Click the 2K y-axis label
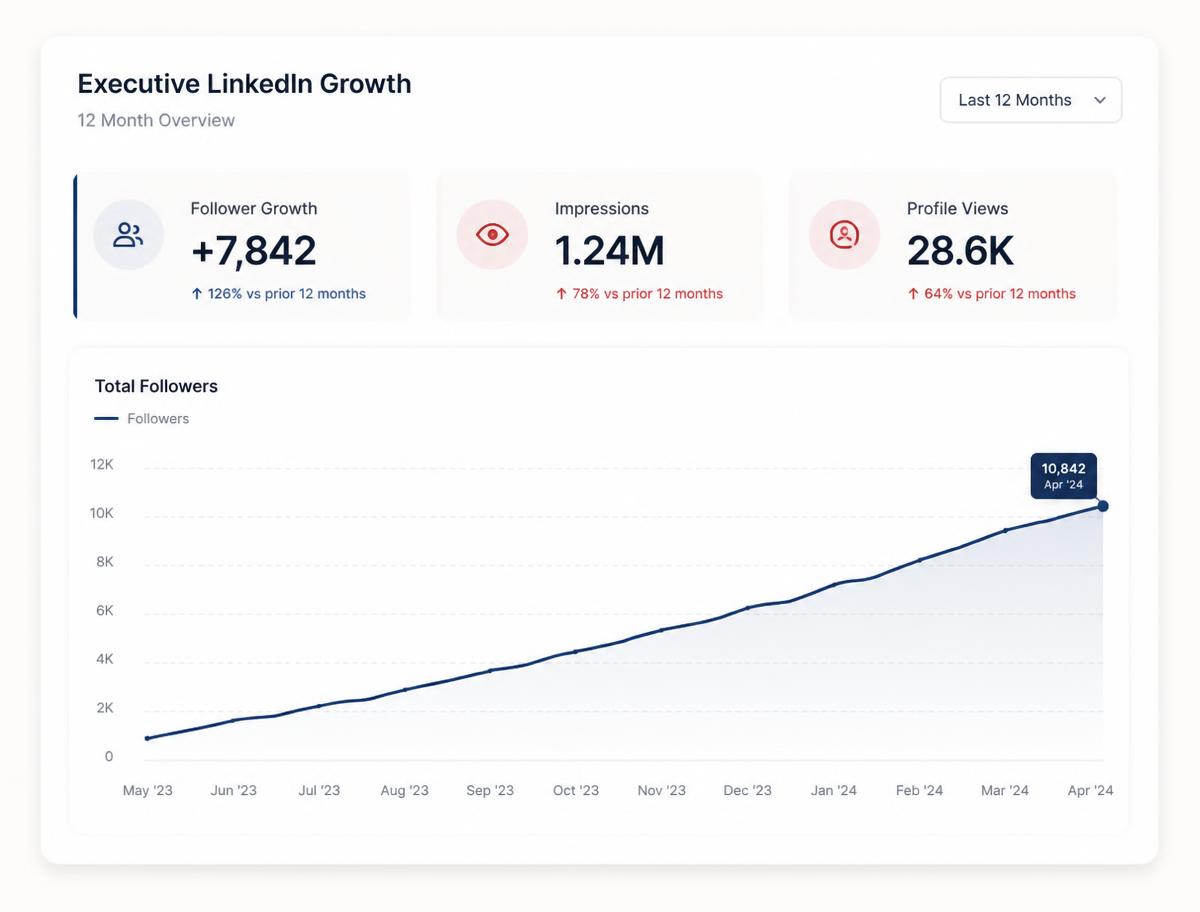Screen dimensions: 1200x912 tap(104, 708)
